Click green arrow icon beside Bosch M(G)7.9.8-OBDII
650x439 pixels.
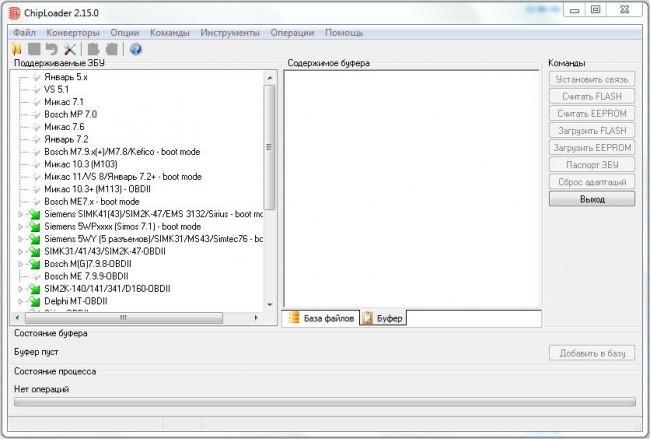(34, 264)
